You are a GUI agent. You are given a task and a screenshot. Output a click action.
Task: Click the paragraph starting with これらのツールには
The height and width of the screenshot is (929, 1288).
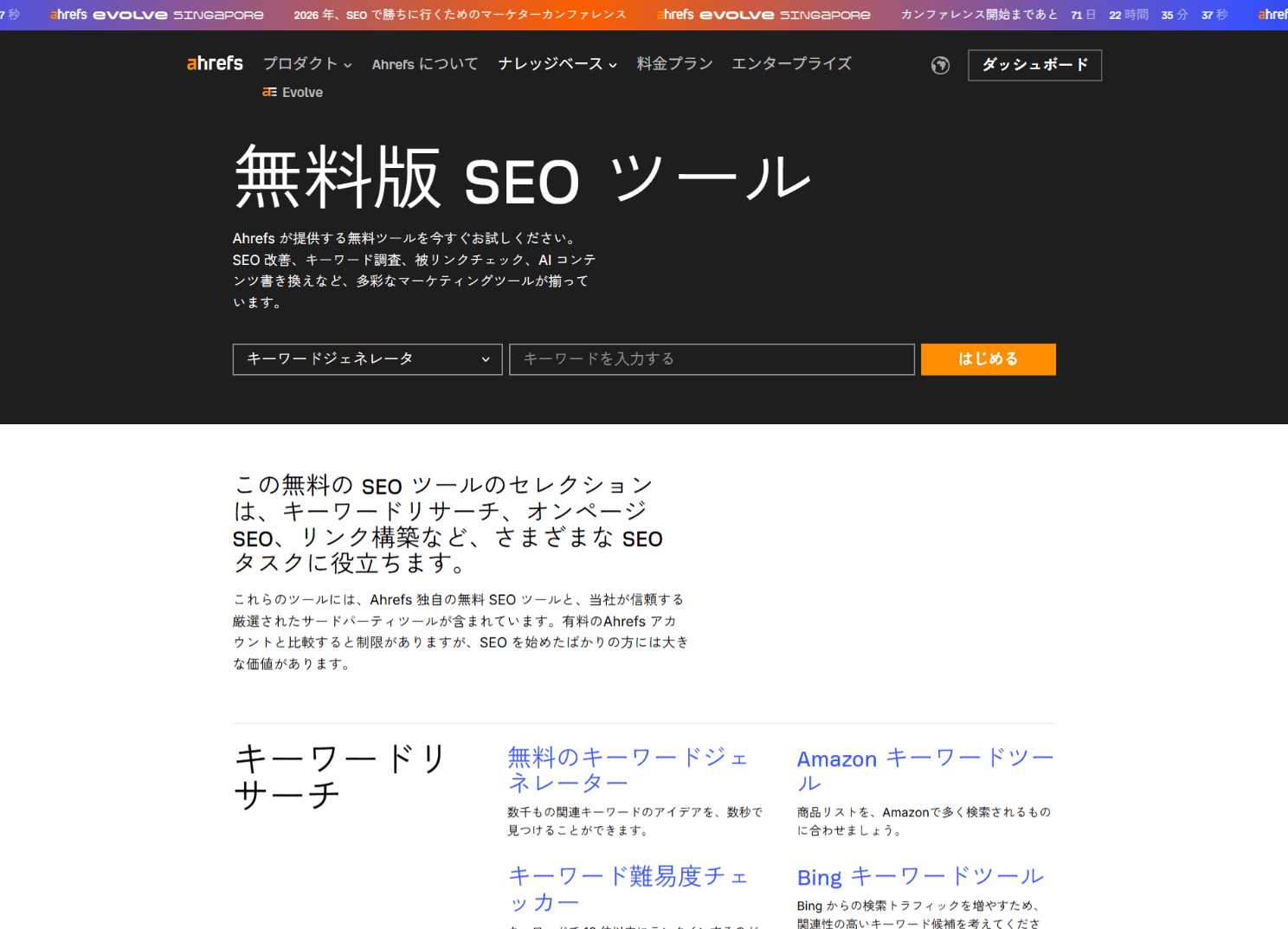pyautogui.click(x=460, y=632)
